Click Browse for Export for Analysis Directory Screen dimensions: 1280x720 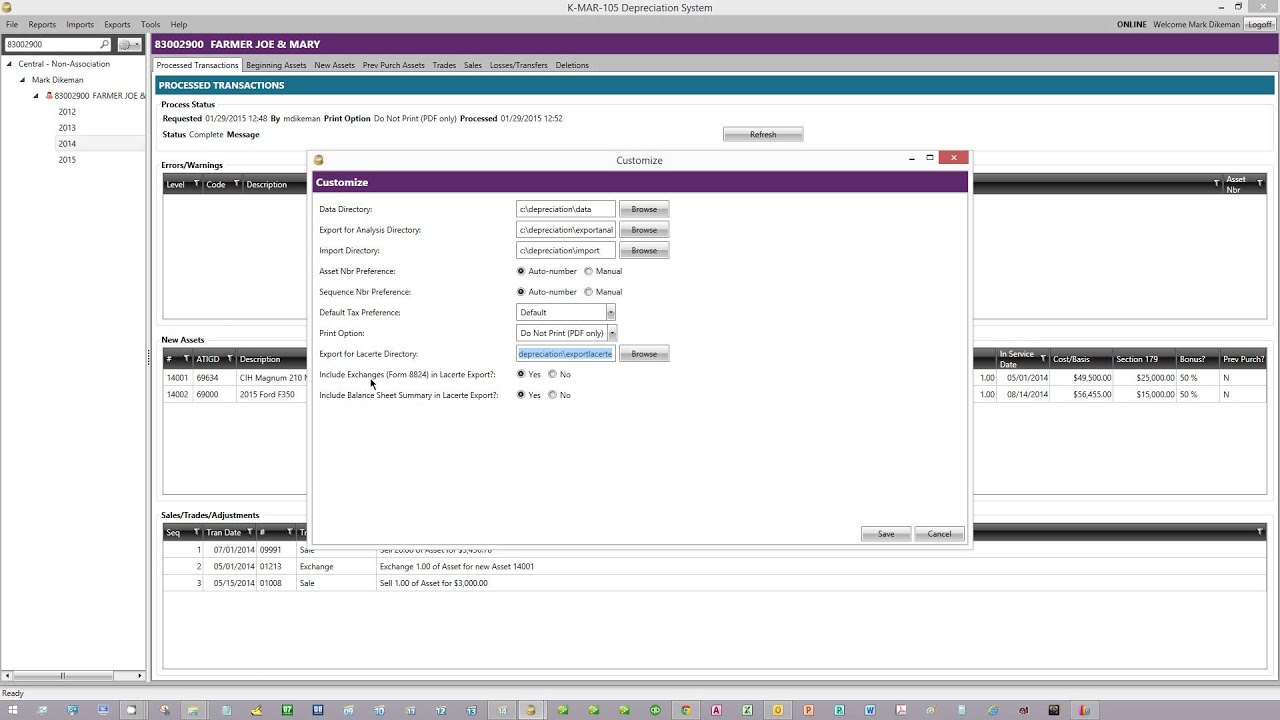pos(644,230)
